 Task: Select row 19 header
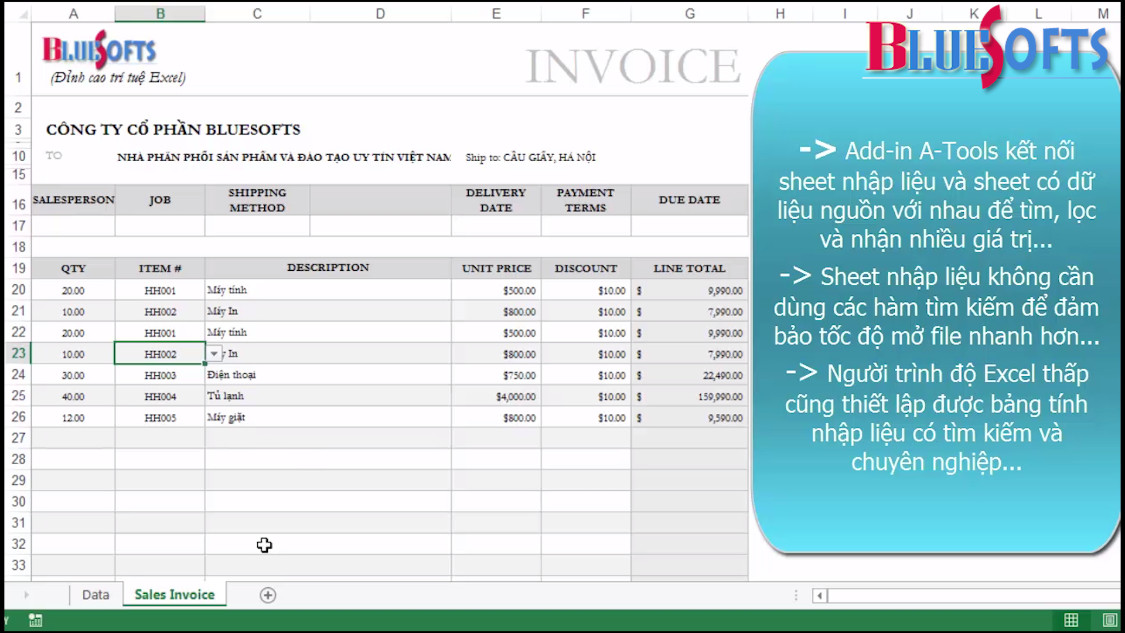click(18, 268)
